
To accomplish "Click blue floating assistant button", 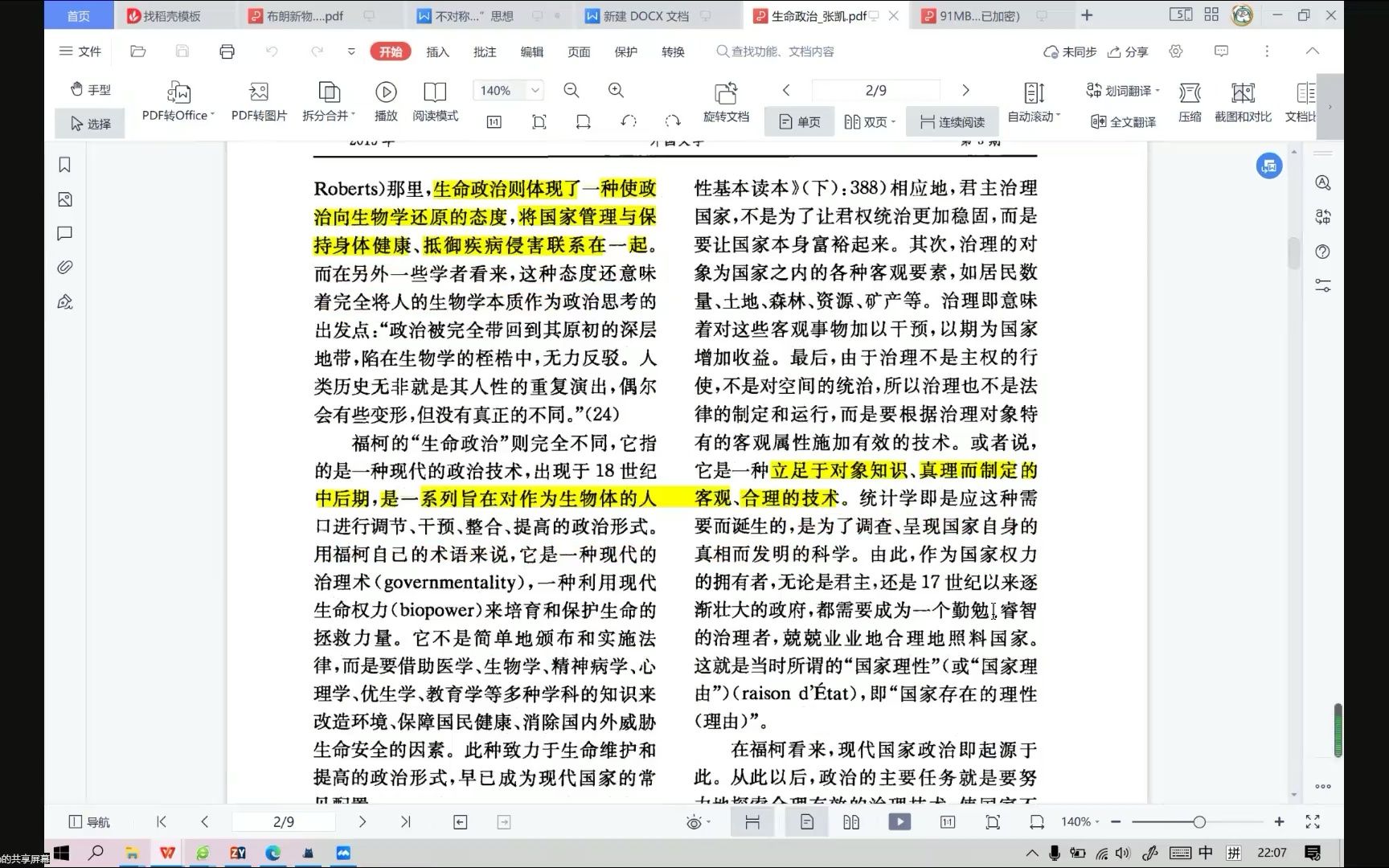I will tap(1269, 166).
